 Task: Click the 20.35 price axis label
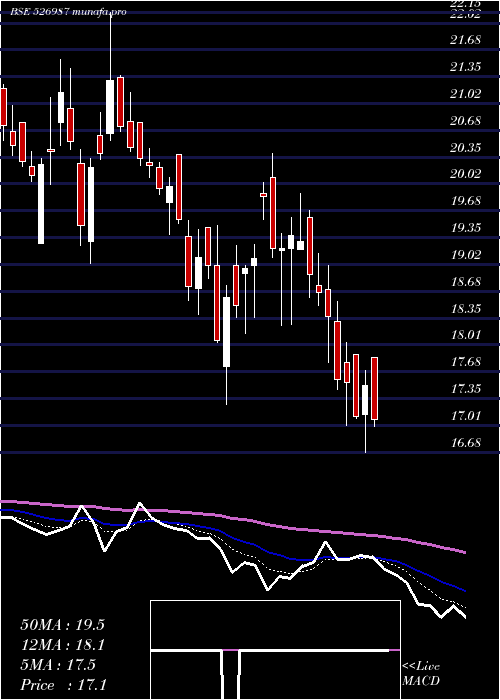click(466, 148)
